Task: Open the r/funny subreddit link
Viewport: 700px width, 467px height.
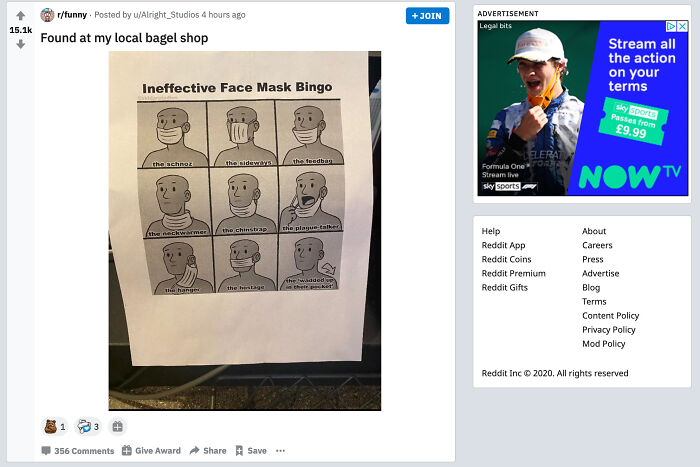Action: [71, 15]
